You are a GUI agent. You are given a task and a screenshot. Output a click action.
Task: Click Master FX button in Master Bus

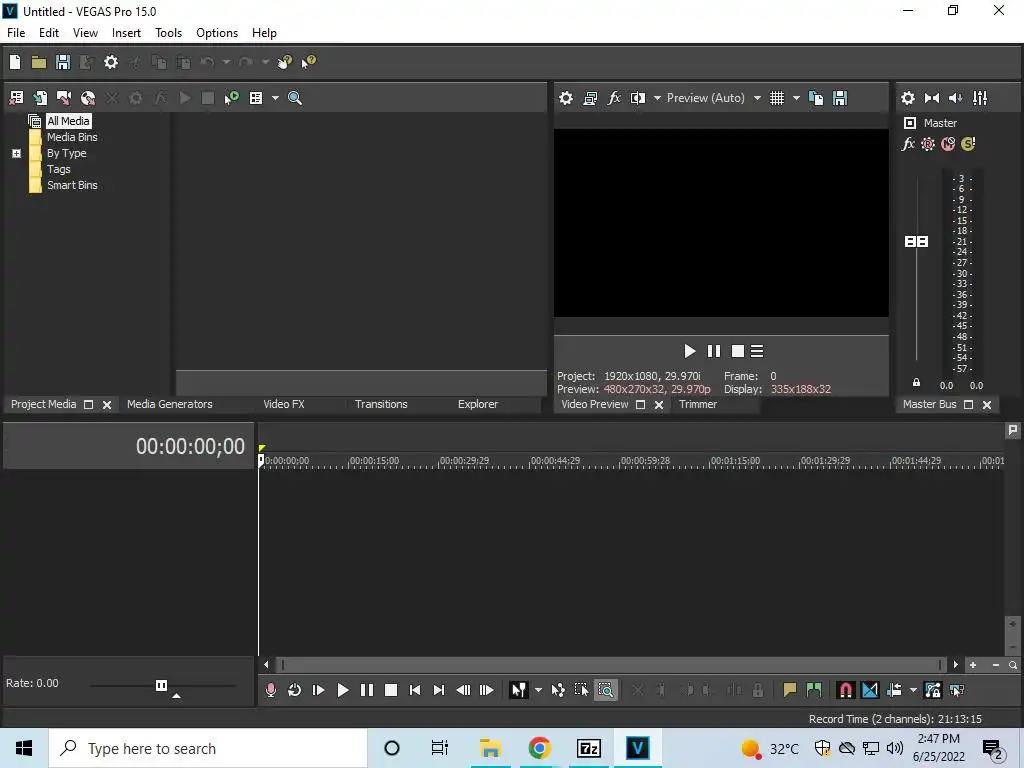(908, 144)
